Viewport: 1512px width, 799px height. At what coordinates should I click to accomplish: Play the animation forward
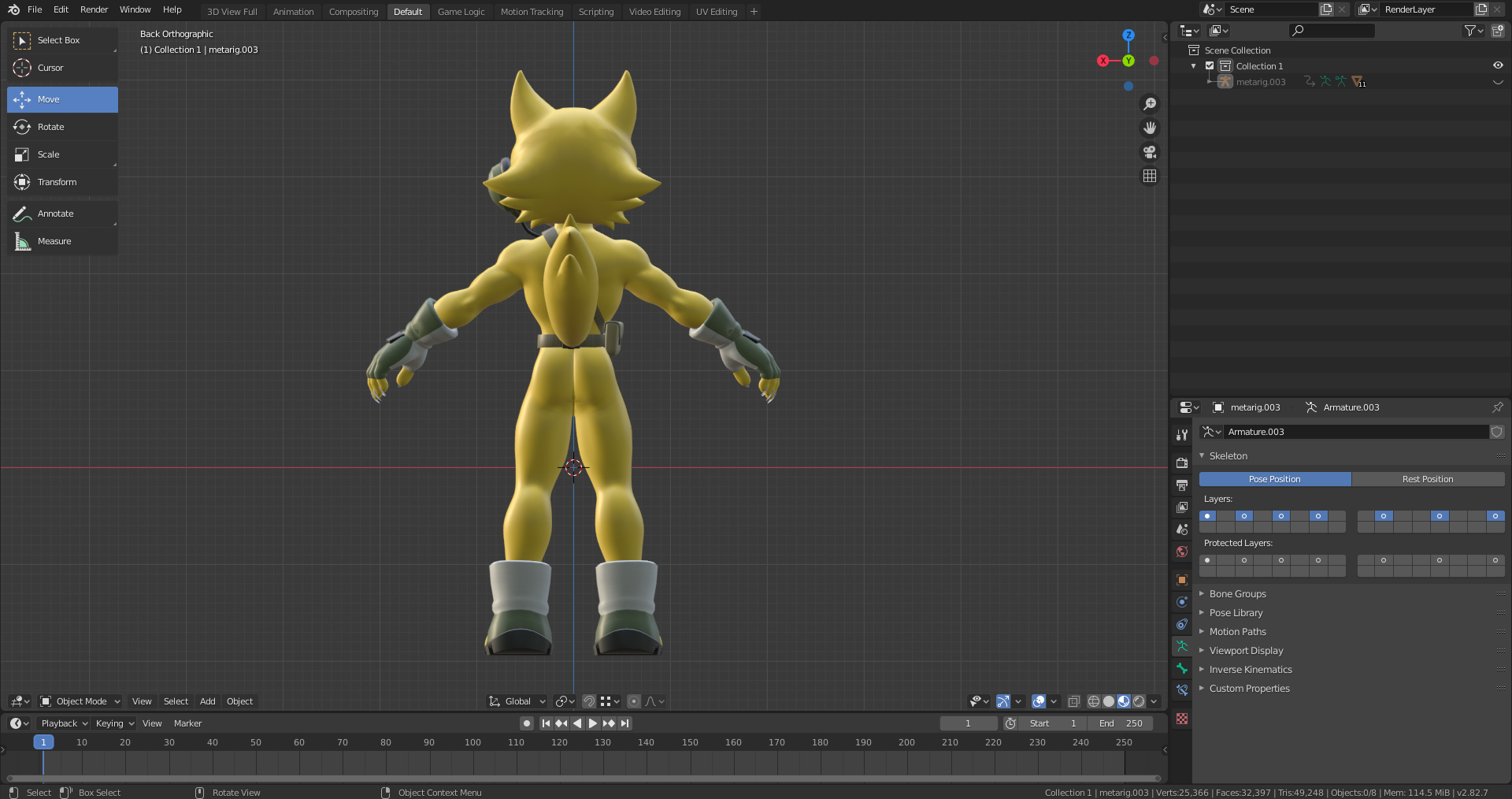point(593,723)
